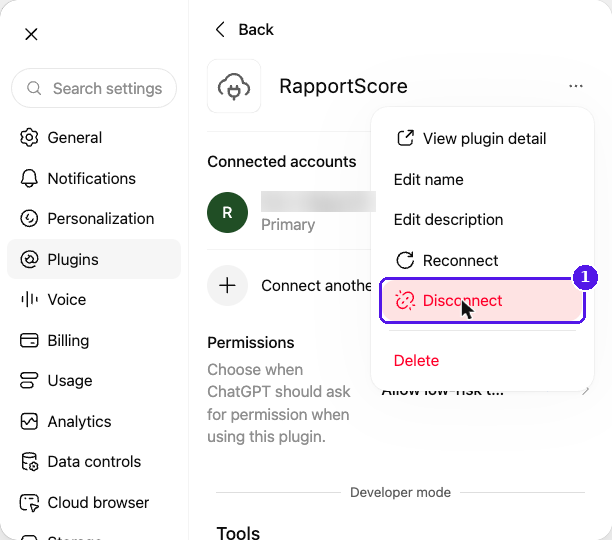Click the plus icon to add account
This screenshot has width=612, height=540.
[228, 286]
